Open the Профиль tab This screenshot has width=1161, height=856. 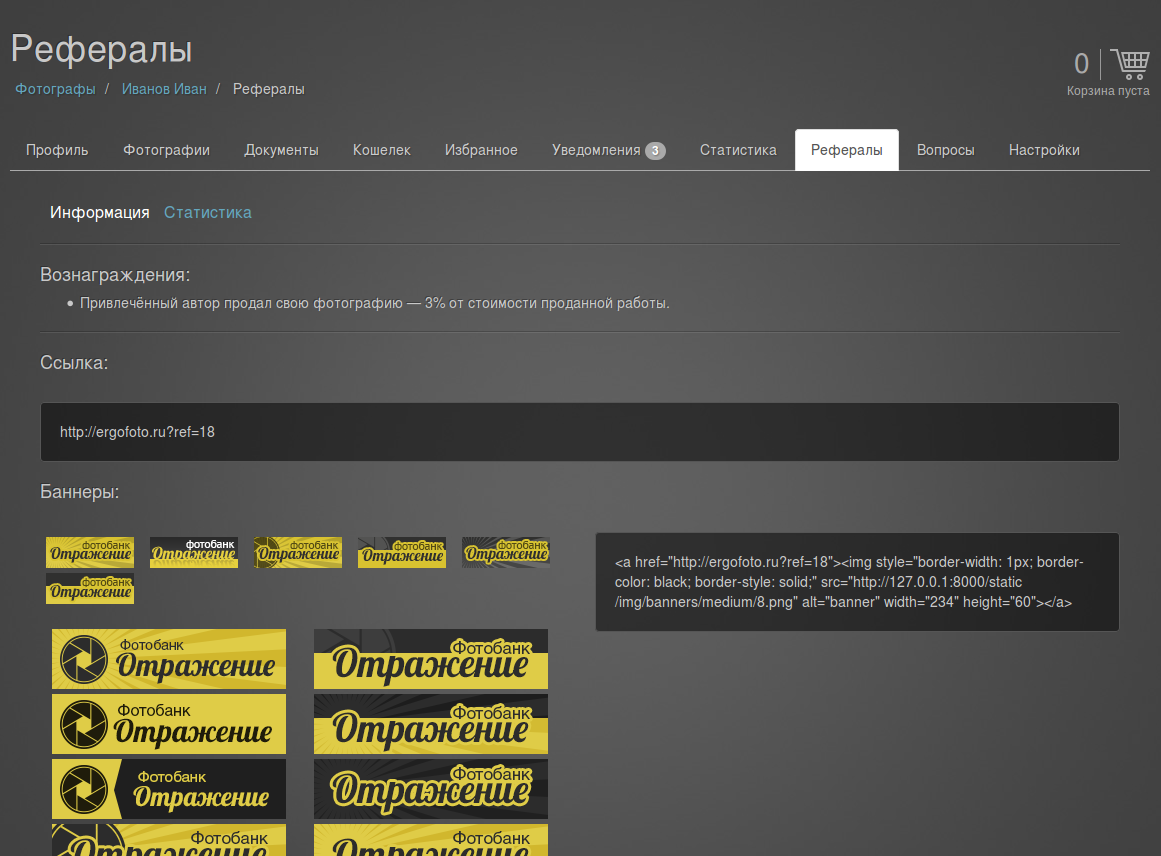57,150
